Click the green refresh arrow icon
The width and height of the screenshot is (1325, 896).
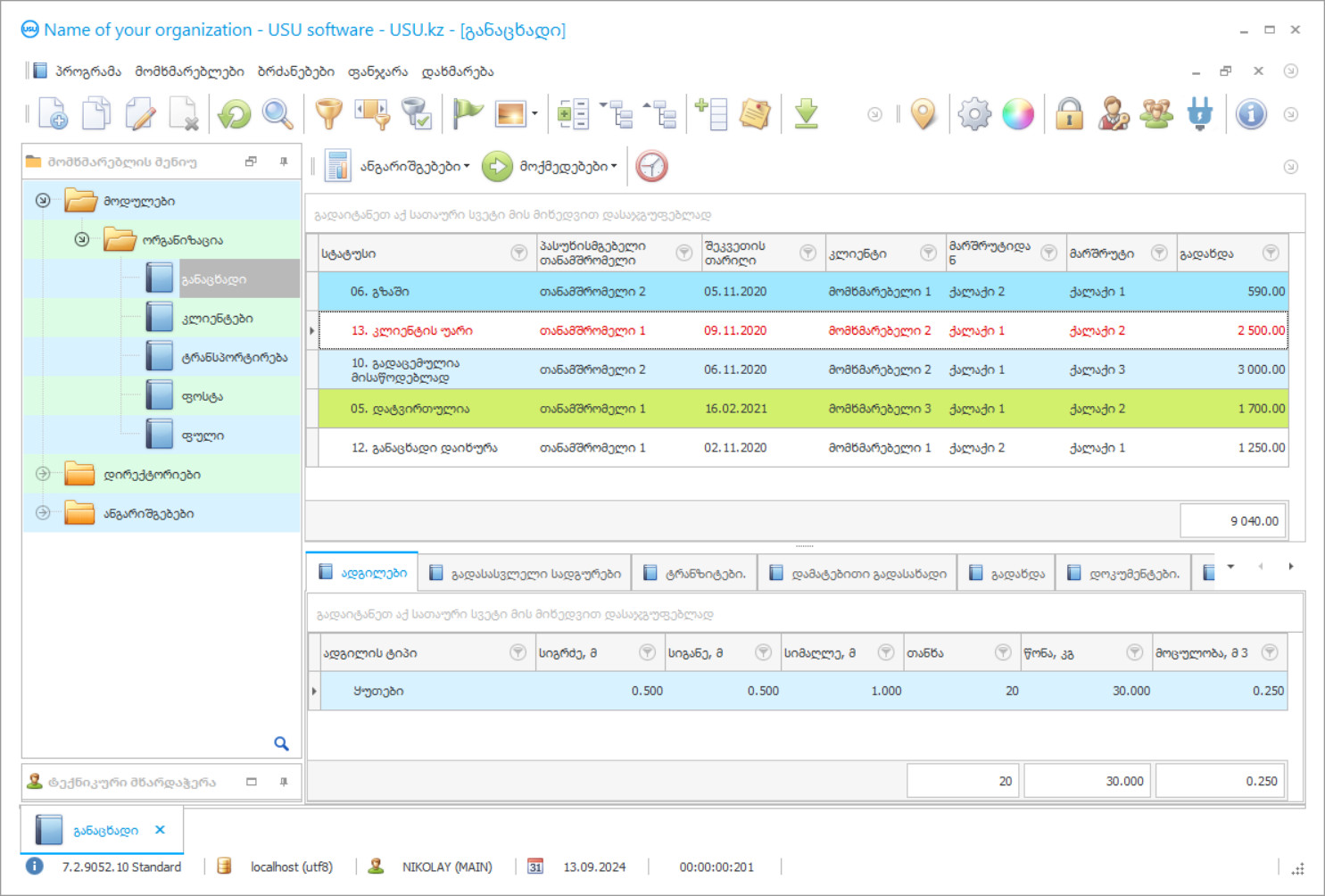[x=235, y=114]
